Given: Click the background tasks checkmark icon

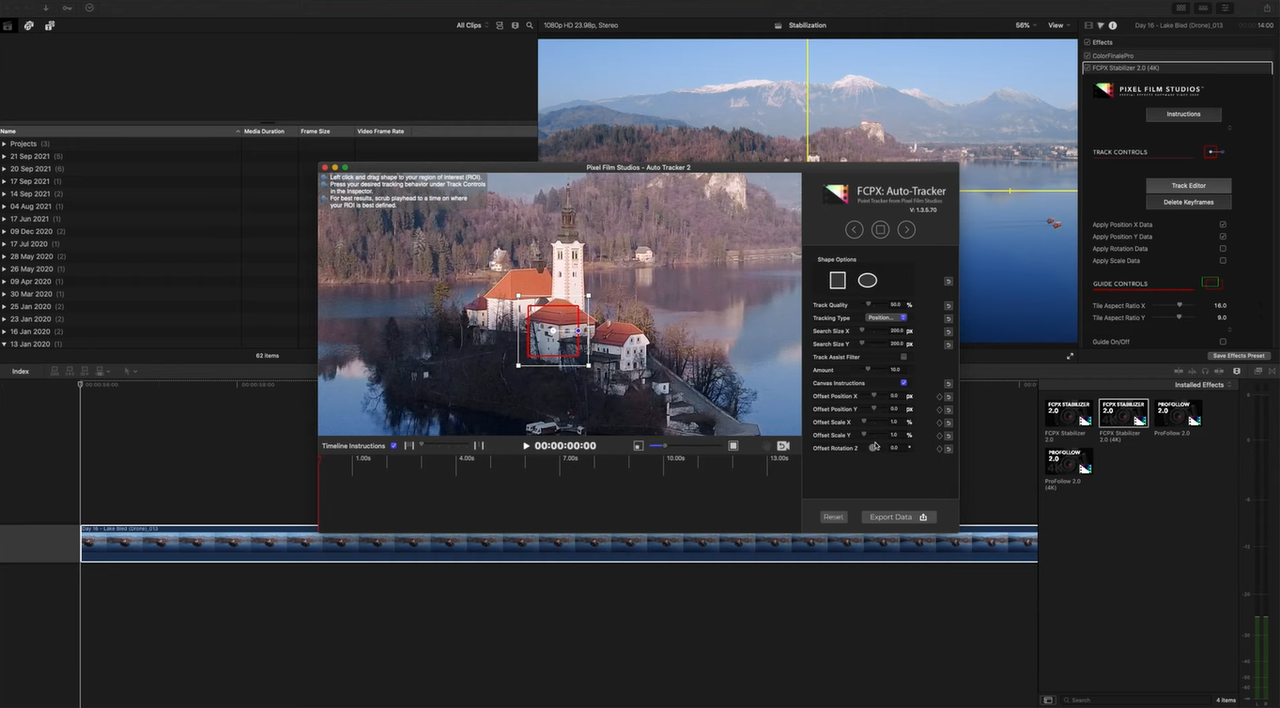Looking at the screenshot, I should pyautogui.click(x=90, y=7).
